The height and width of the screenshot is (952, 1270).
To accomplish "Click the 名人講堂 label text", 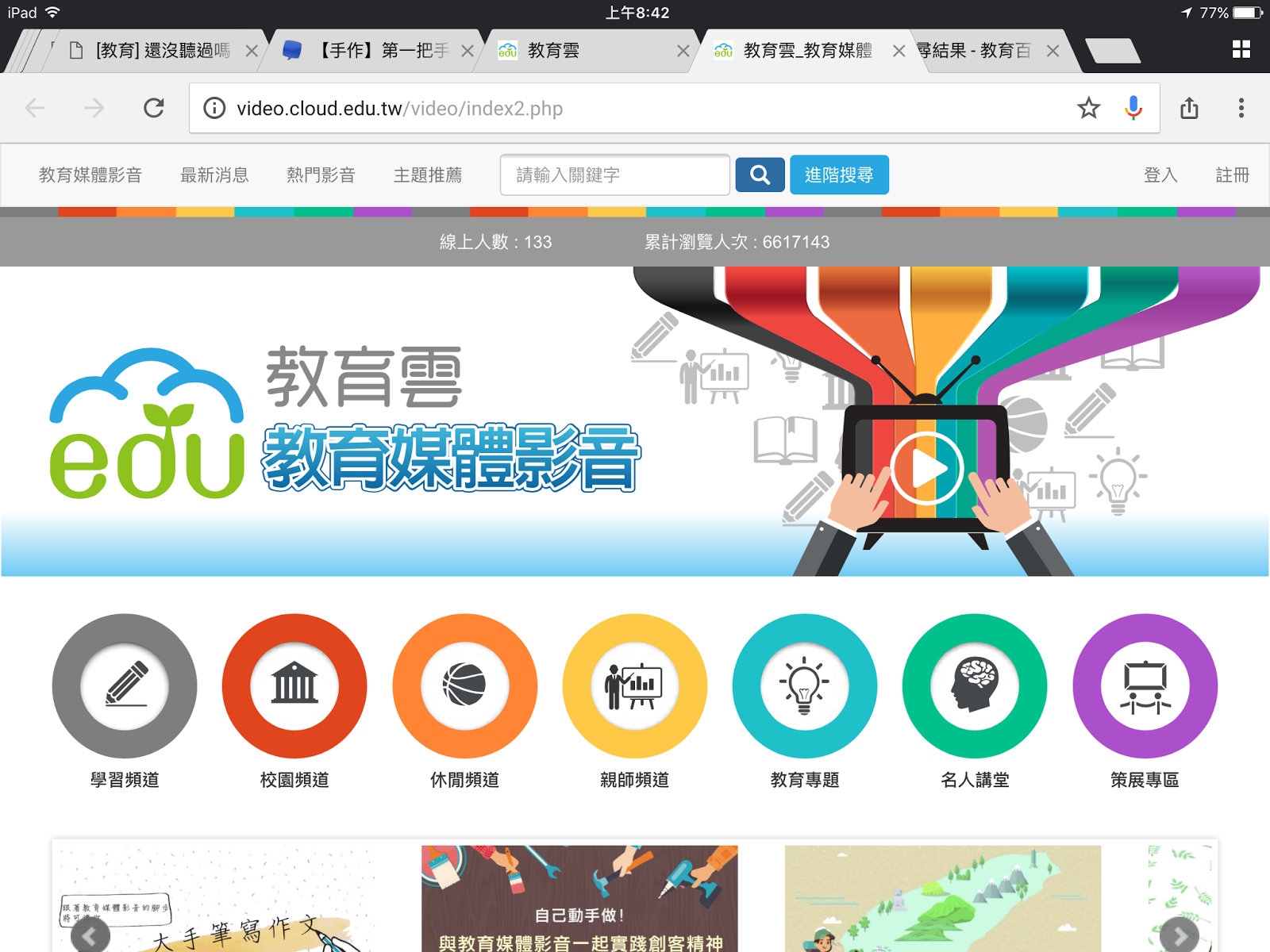I will 975,780.
